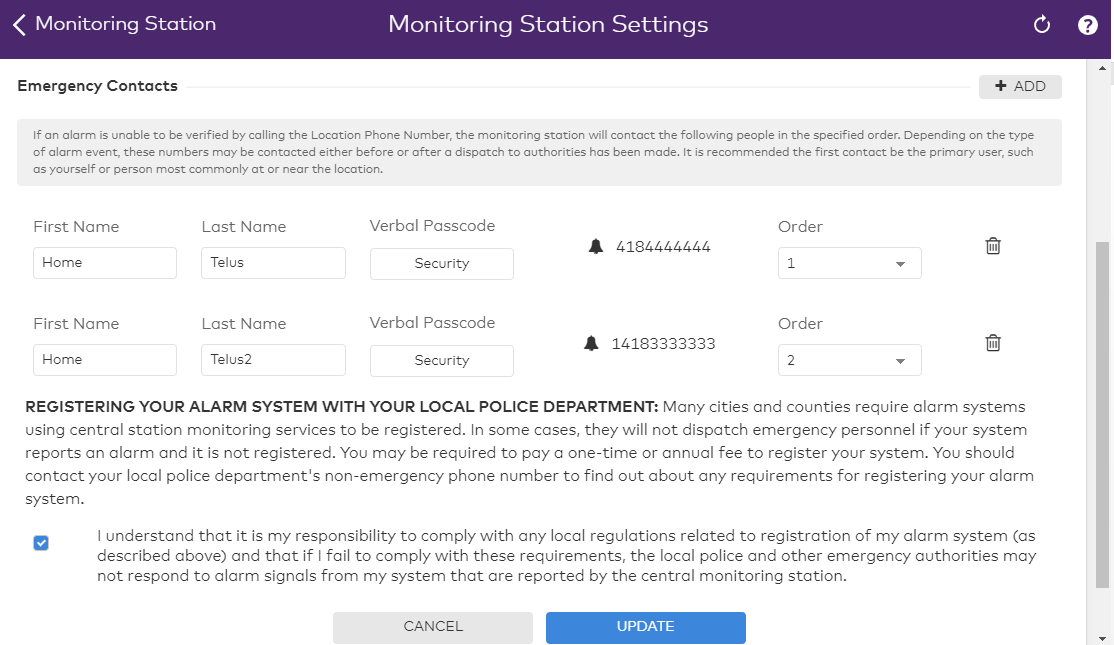Click scrollbar down arrow
Image resolution: width=1114 pixels, height=645 pixels.
(x=1102, y=638)
